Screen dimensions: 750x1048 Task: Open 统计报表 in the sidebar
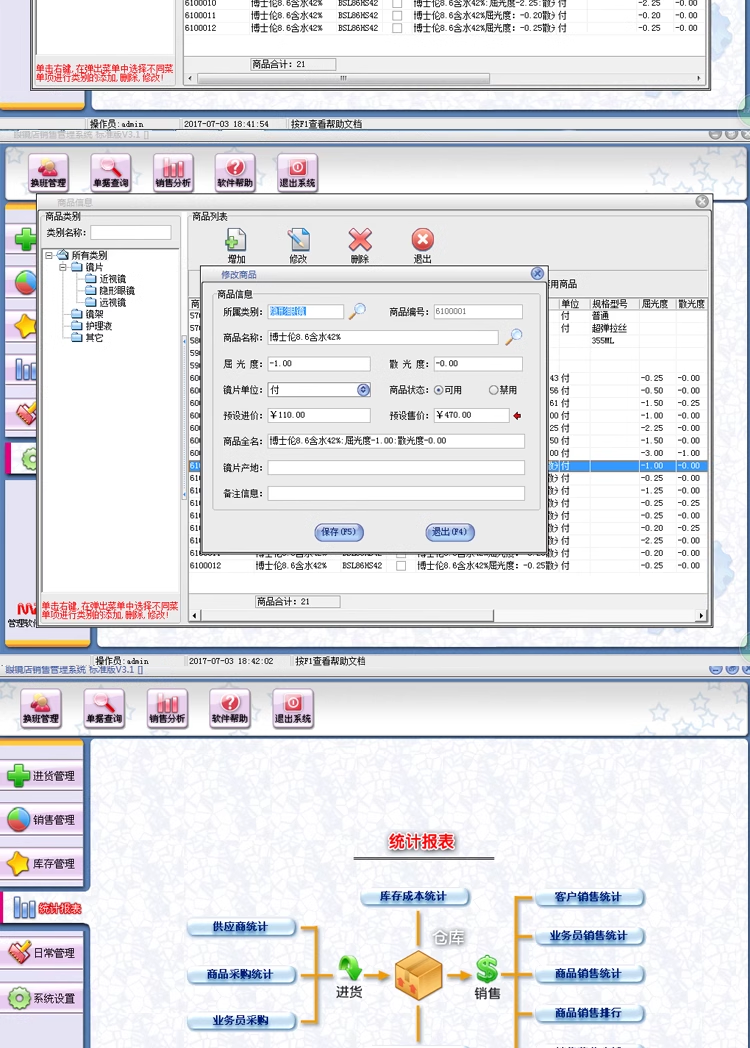pos(44,908)
